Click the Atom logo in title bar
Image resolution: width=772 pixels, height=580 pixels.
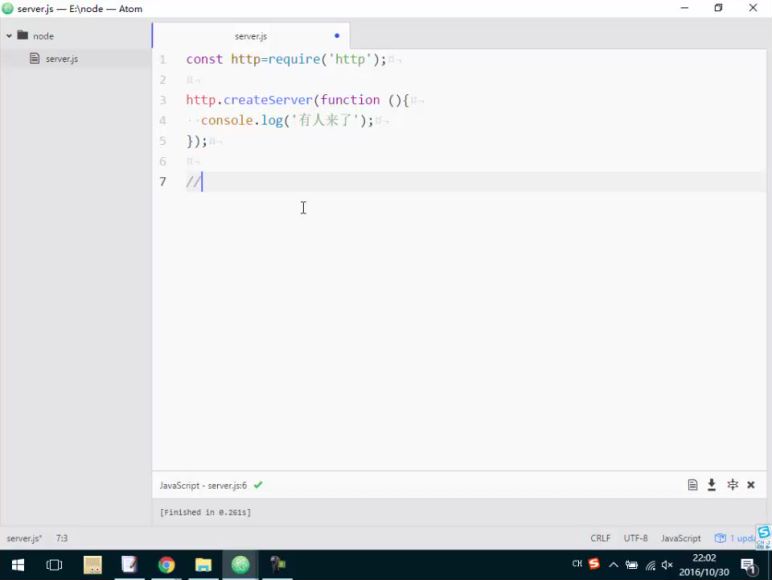7,8
